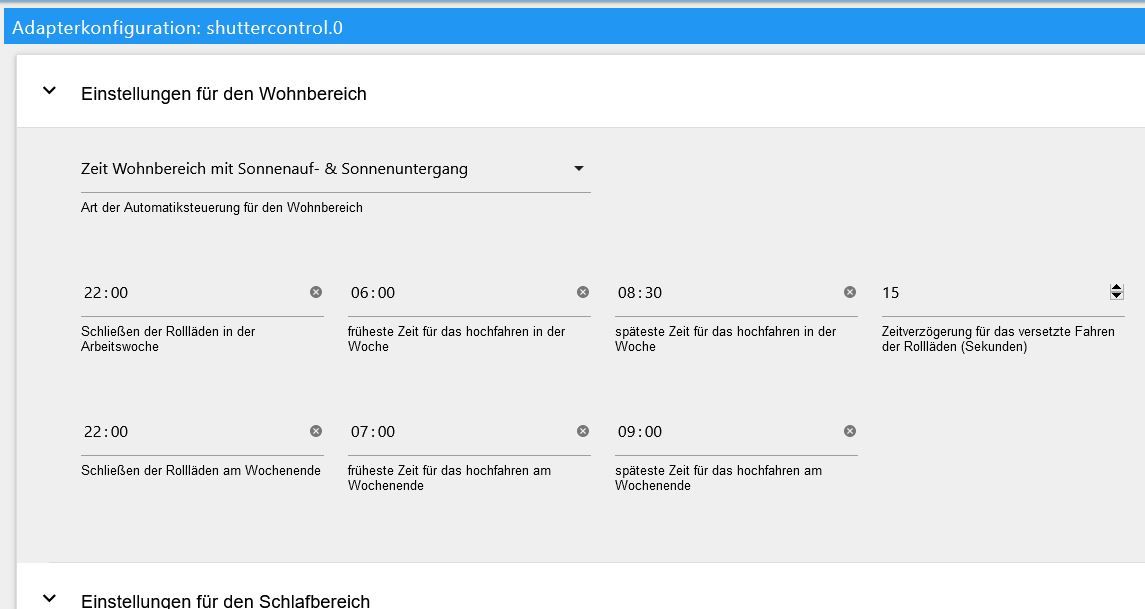Click 'früheste Zeit für das hochfahren in der Woche' label
This screenshot has height=609, width=1145.
coord(456,339)
